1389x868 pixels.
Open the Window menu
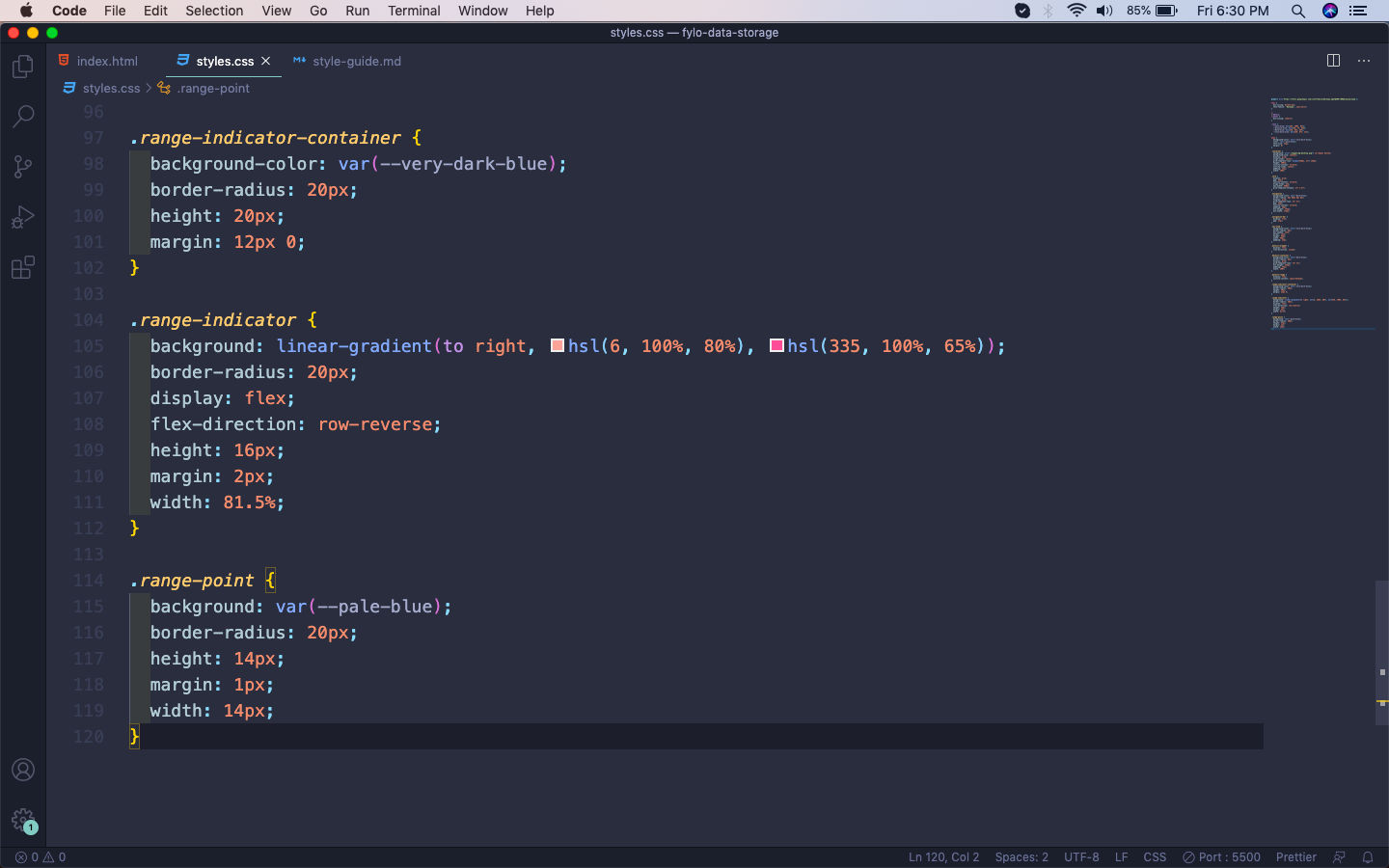pos(482,11)
